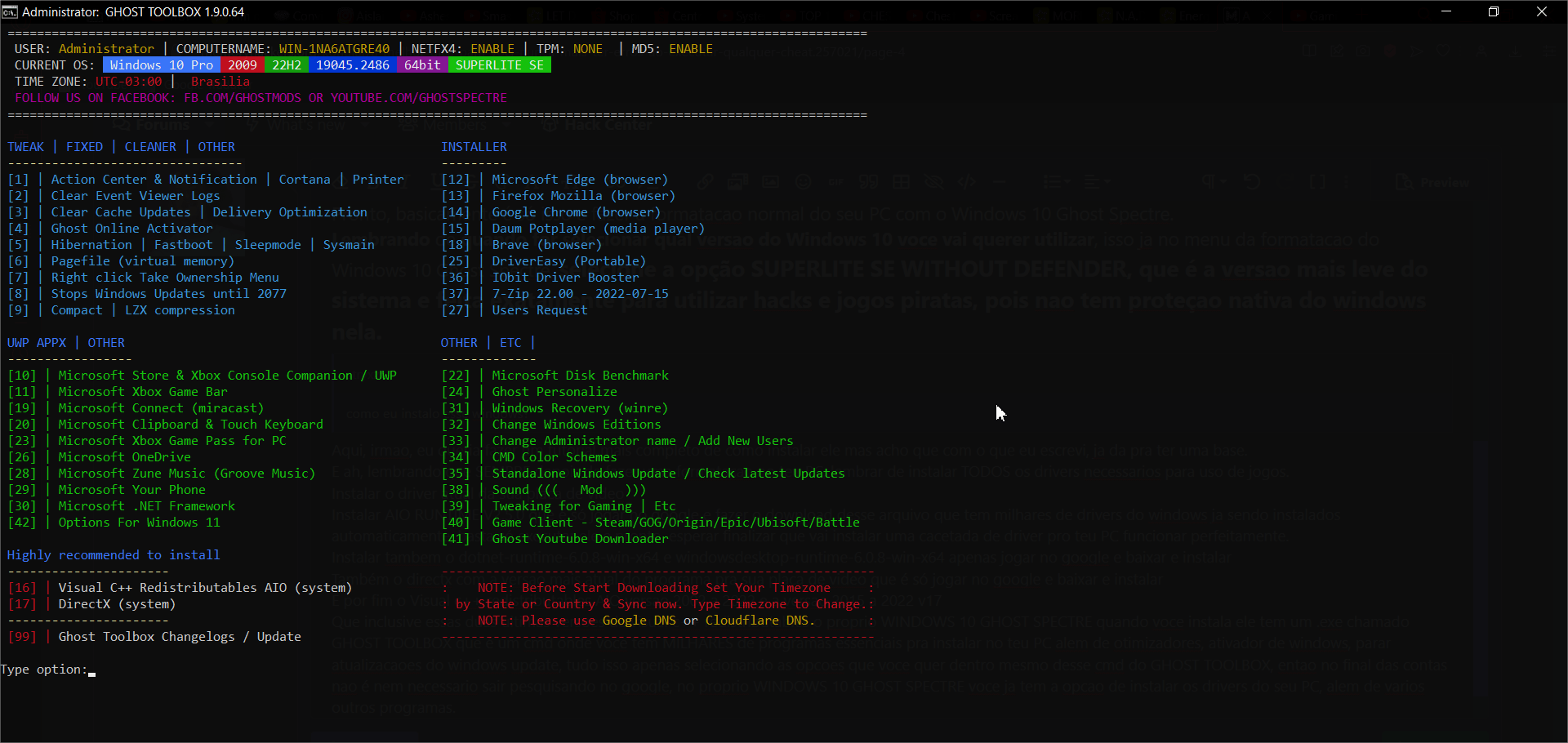Click 'LZX compression' text
The width and height of the screenshot is (1568, 743).
180,310
